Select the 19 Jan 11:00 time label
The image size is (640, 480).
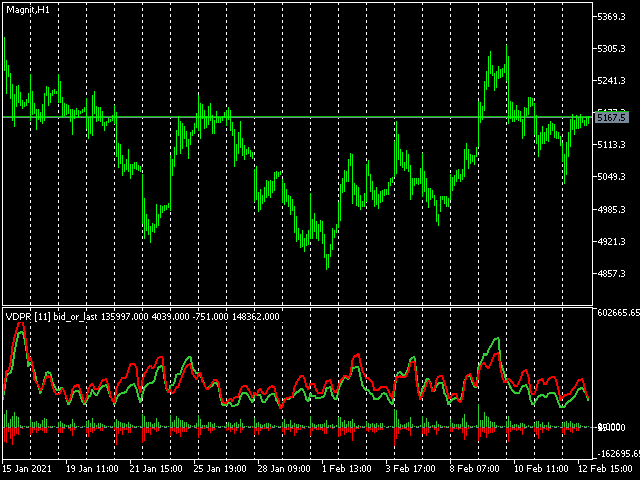(x=92, y=469)
